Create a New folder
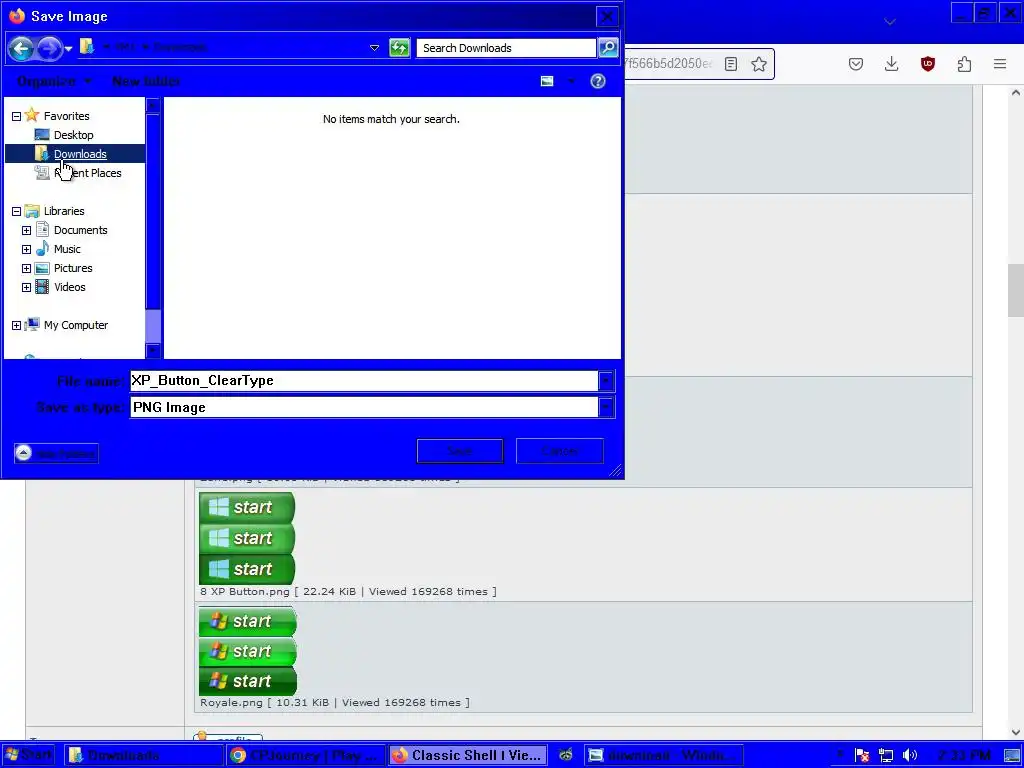The image size is (1024, 768). (146, 81)
